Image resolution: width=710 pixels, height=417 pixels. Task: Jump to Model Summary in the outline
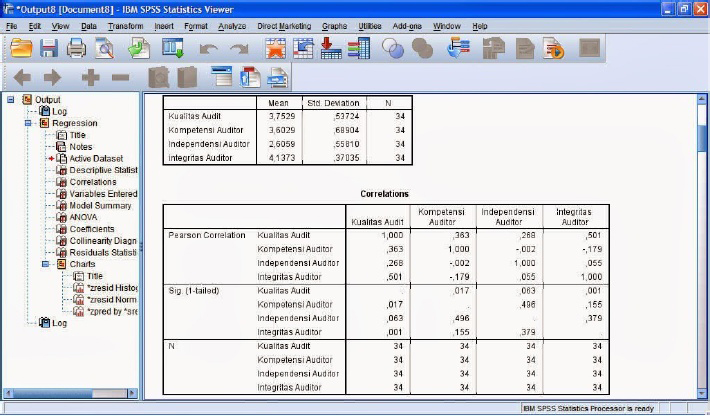coord(99,205)
